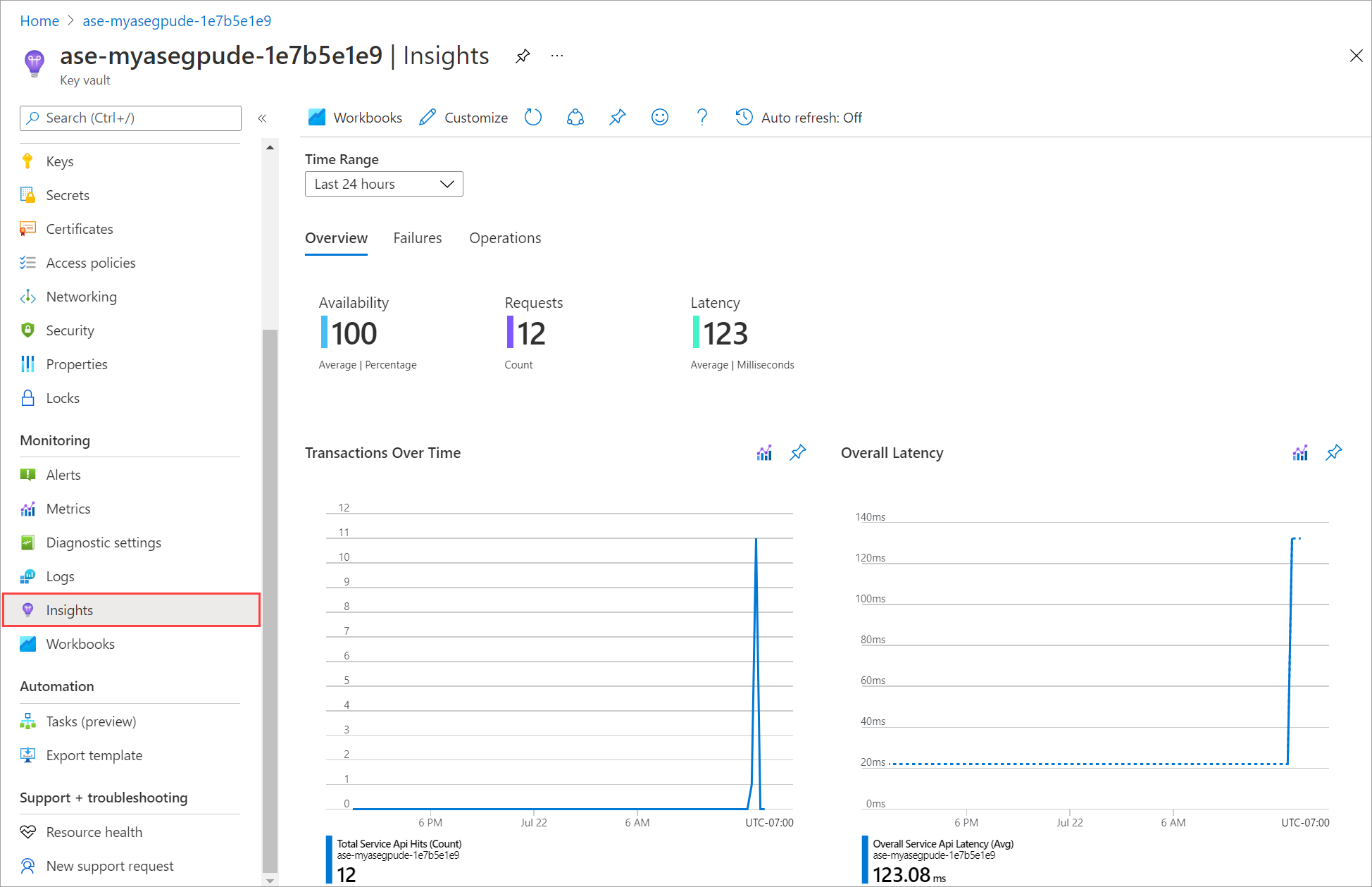Image resolution: width=1372 pixels, height=887 pixels.
Task: Expand the Insights left menu item
Action: [x=70, y=610]
